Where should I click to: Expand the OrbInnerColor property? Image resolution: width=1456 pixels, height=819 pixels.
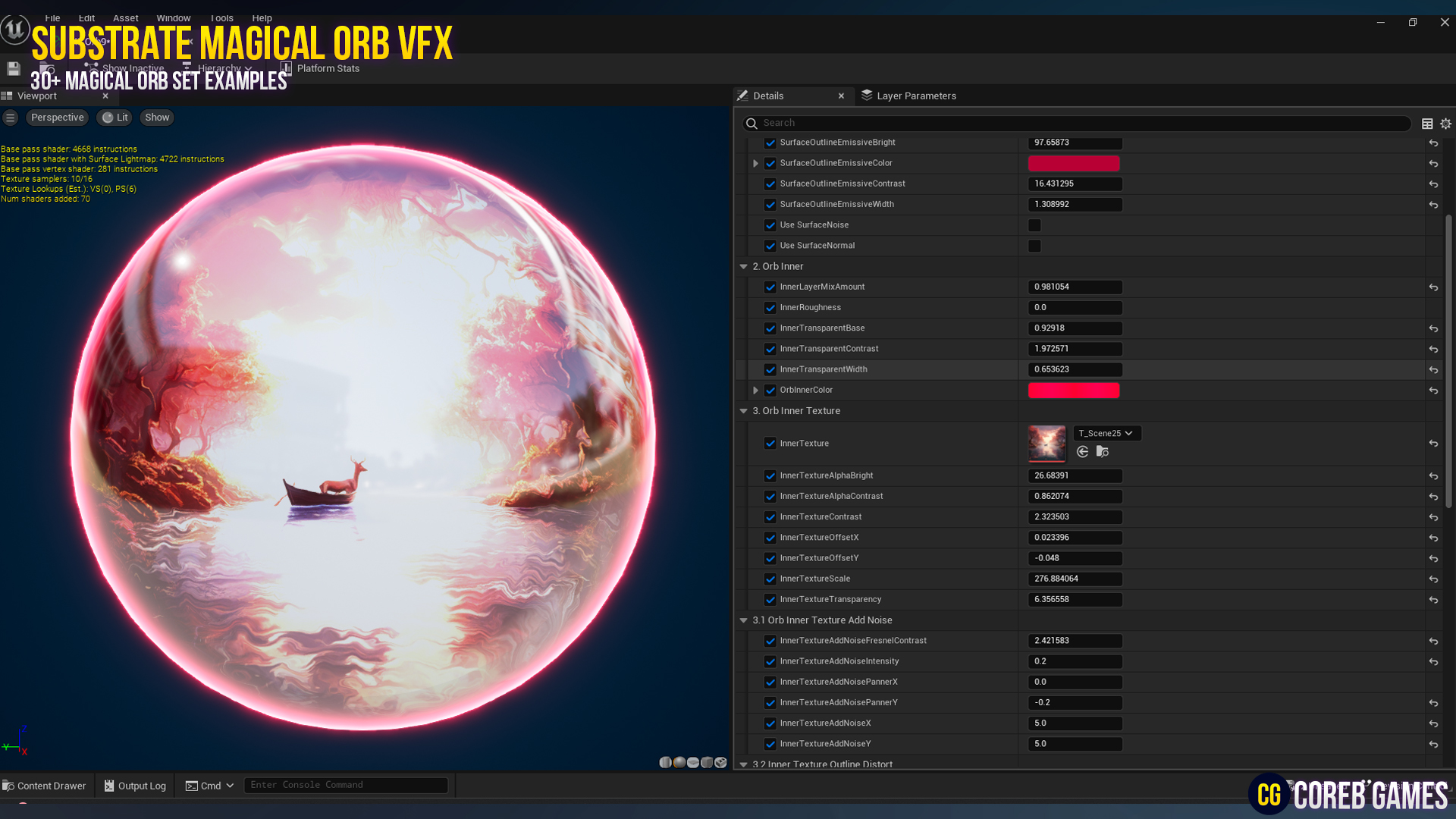pos(755,390)
